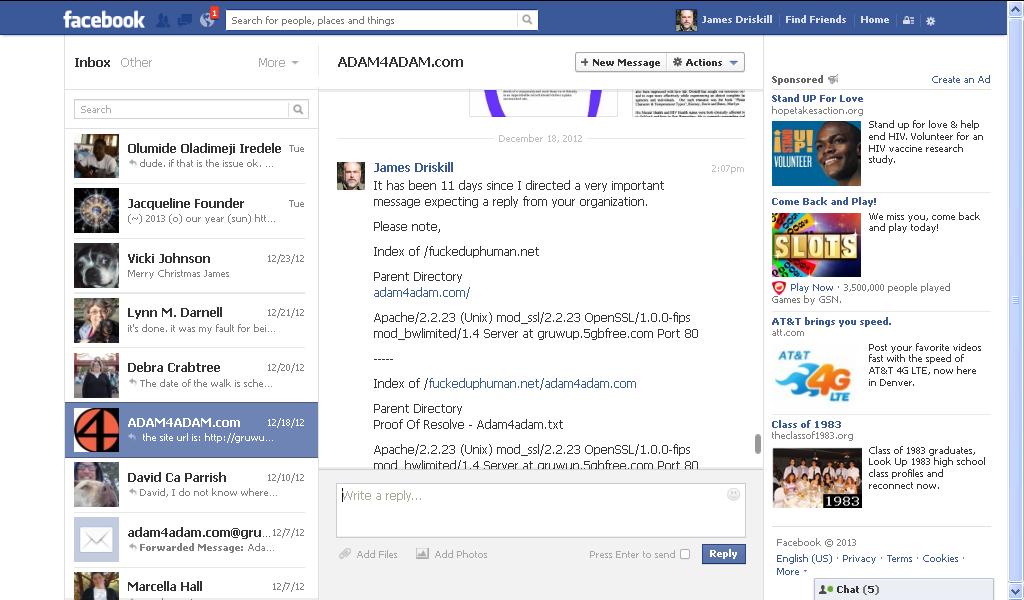Click the browser page scrollbar up arrow

pyautogui.click(x=1016, y=8)
